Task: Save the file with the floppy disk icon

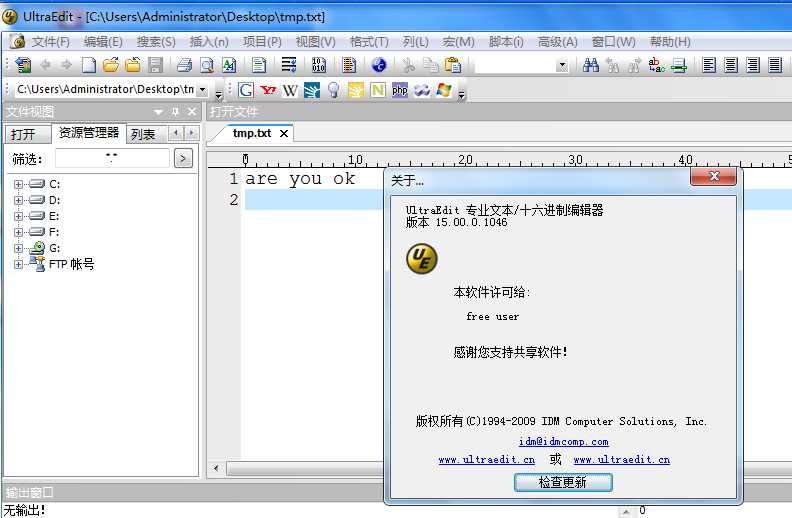Action: 156,65
